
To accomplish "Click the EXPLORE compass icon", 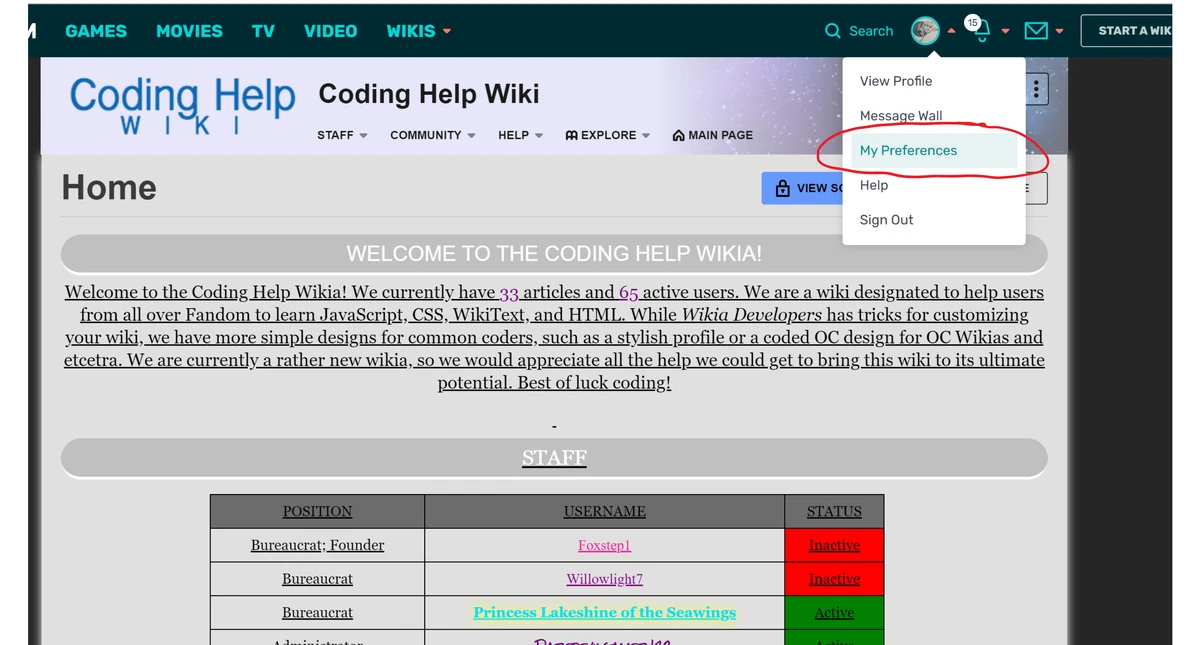I will (571, 135).
